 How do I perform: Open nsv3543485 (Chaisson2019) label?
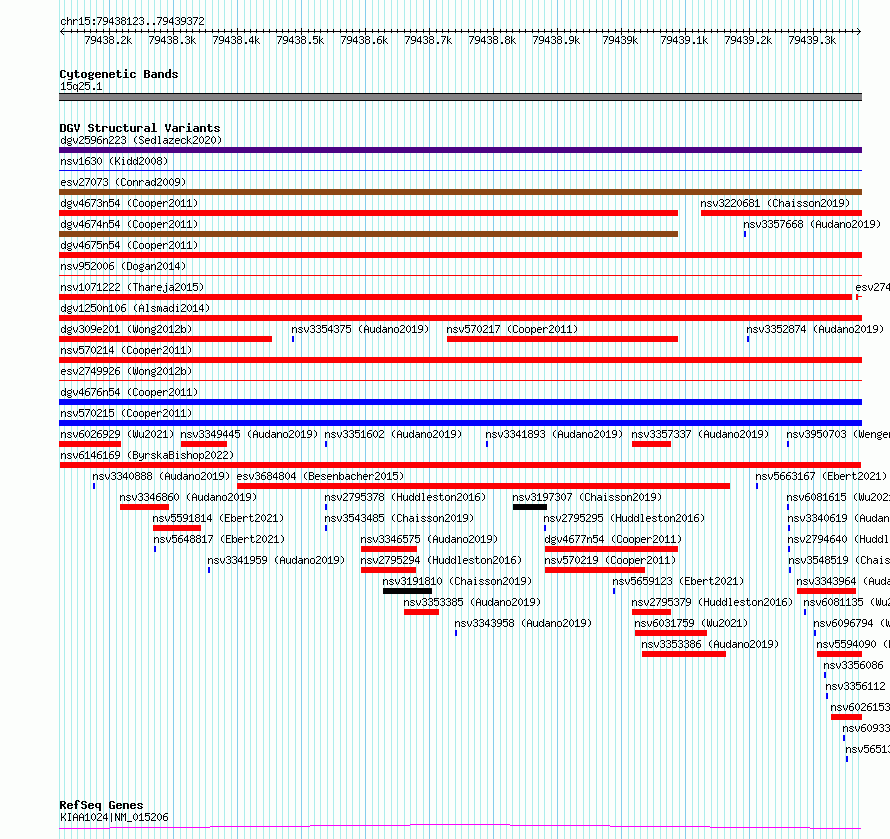click(399, 518)
